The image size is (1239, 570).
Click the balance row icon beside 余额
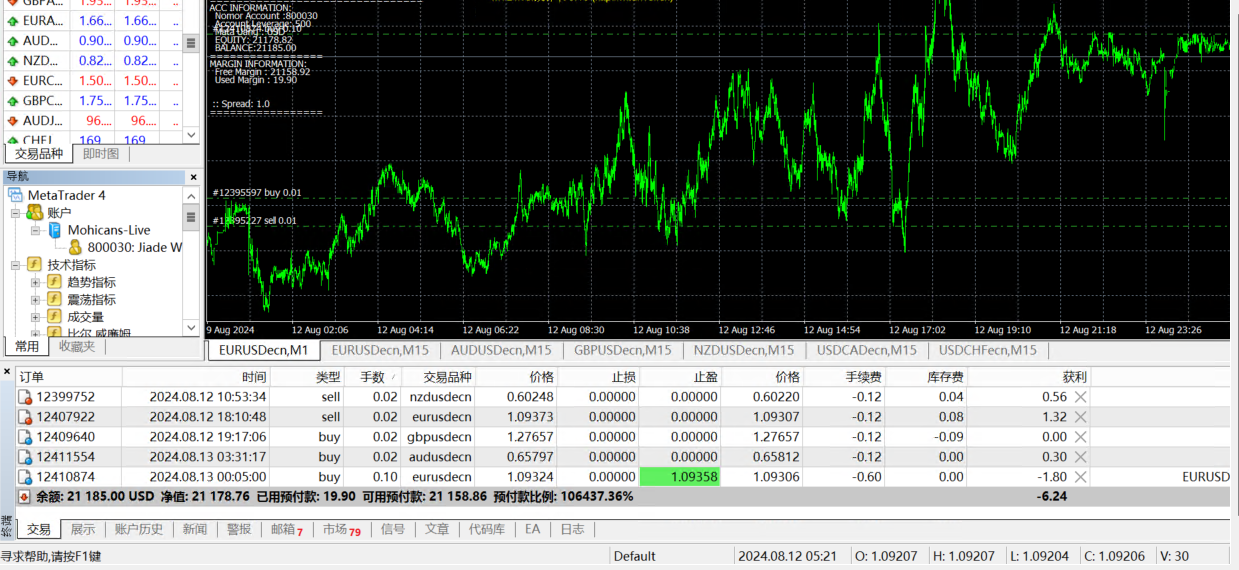pyautogui.click(x=25, y=497)
